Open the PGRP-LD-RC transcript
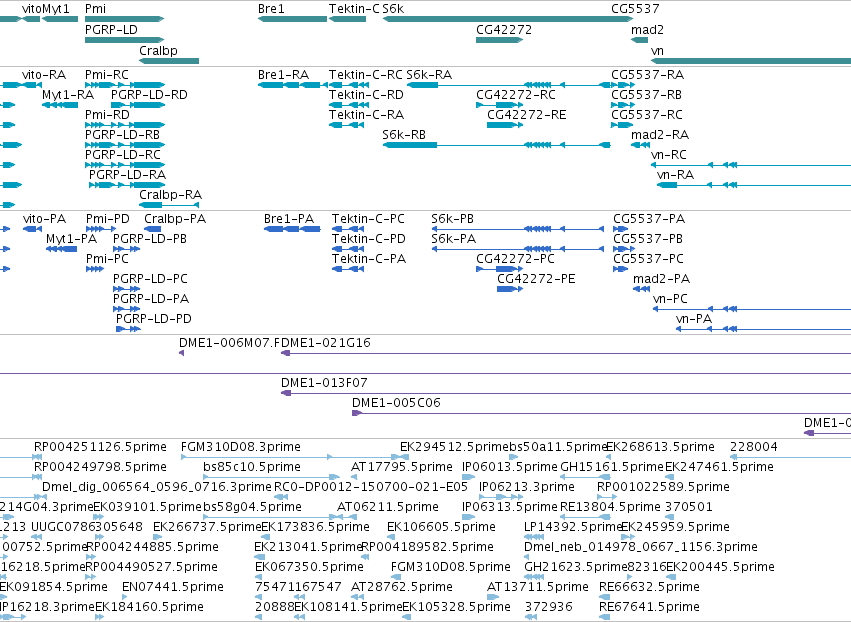This screenshot has width=851, height=622. pyautogui.click(x=125, y=165)
